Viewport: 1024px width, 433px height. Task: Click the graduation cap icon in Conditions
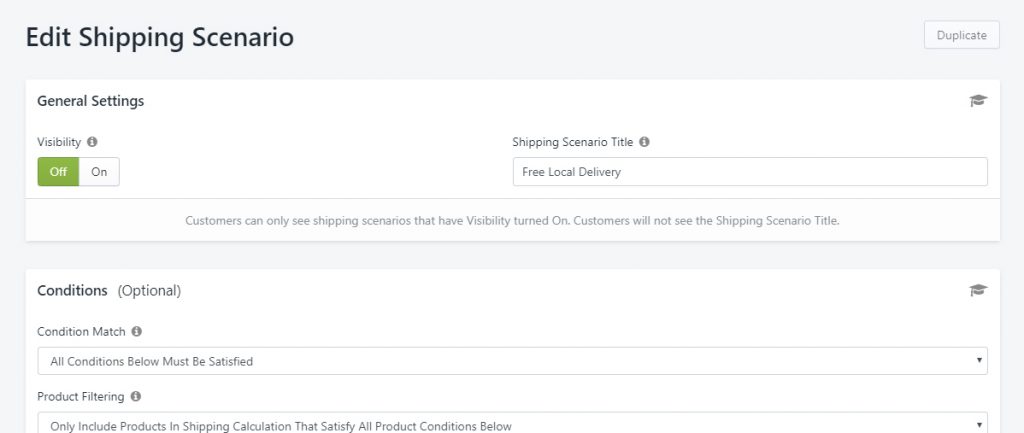point(978,290)
